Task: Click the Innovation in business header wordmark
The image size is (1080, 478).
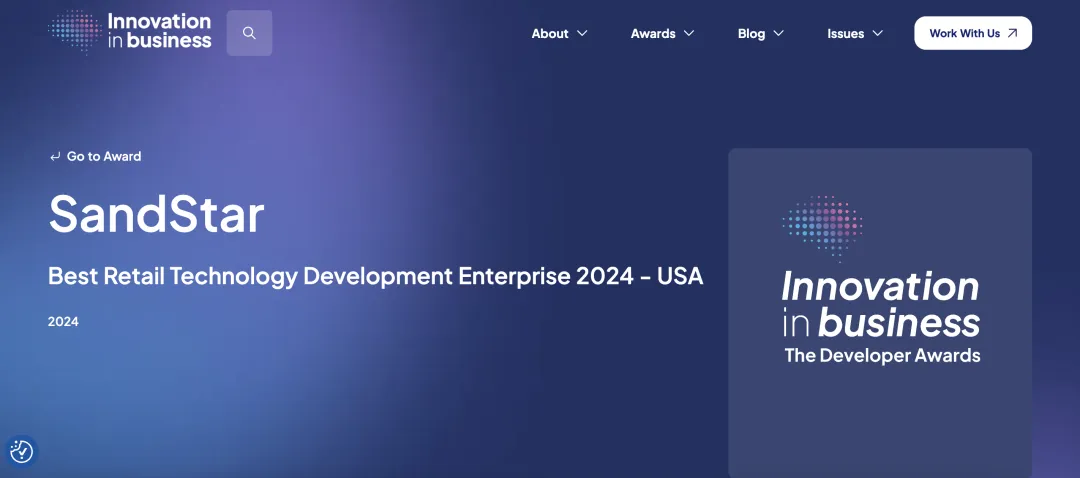Action: click(x=159, y=31)
